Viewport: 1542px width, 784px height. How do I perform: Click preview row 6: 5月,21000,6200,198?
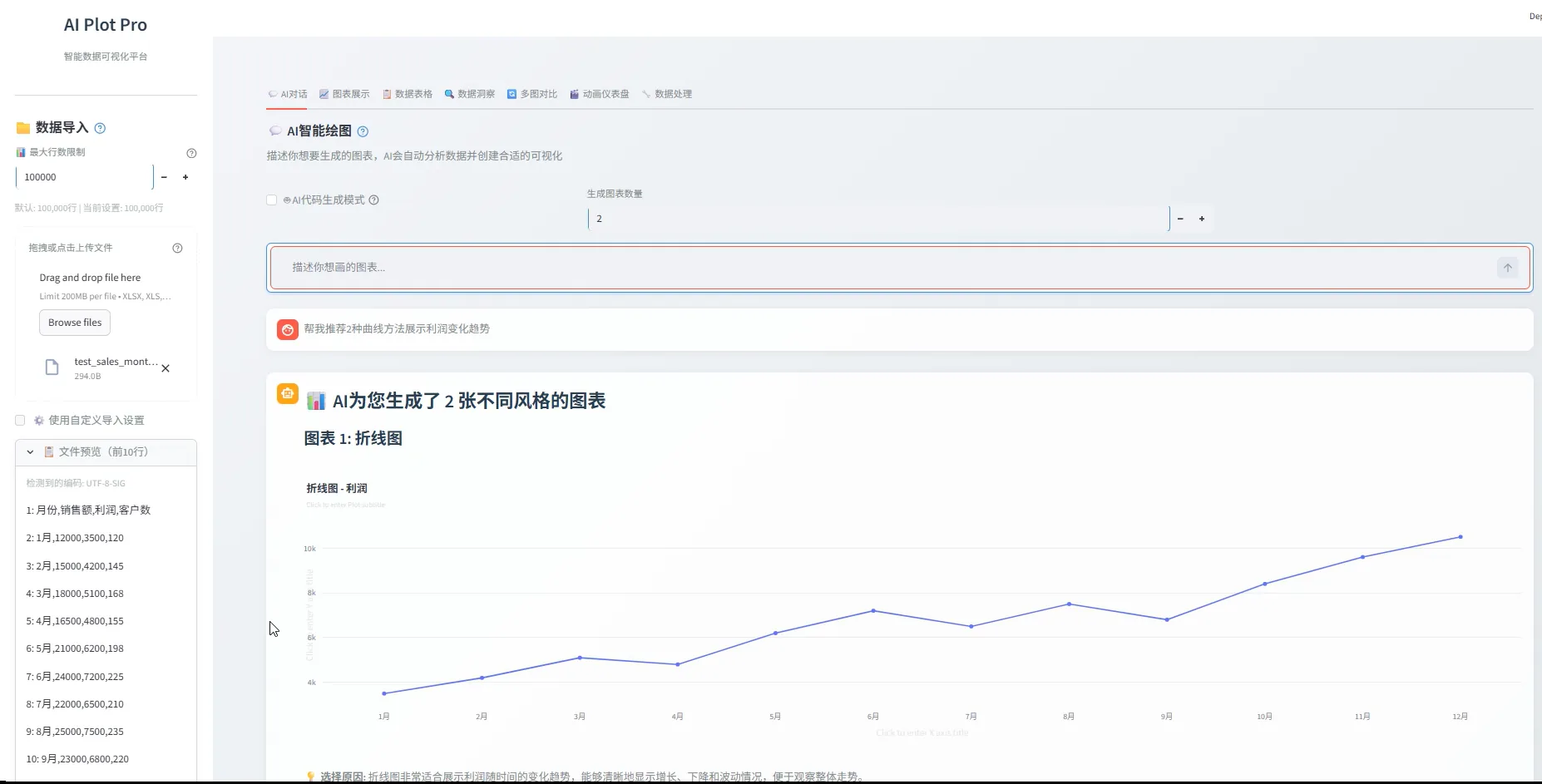point(75,648)
